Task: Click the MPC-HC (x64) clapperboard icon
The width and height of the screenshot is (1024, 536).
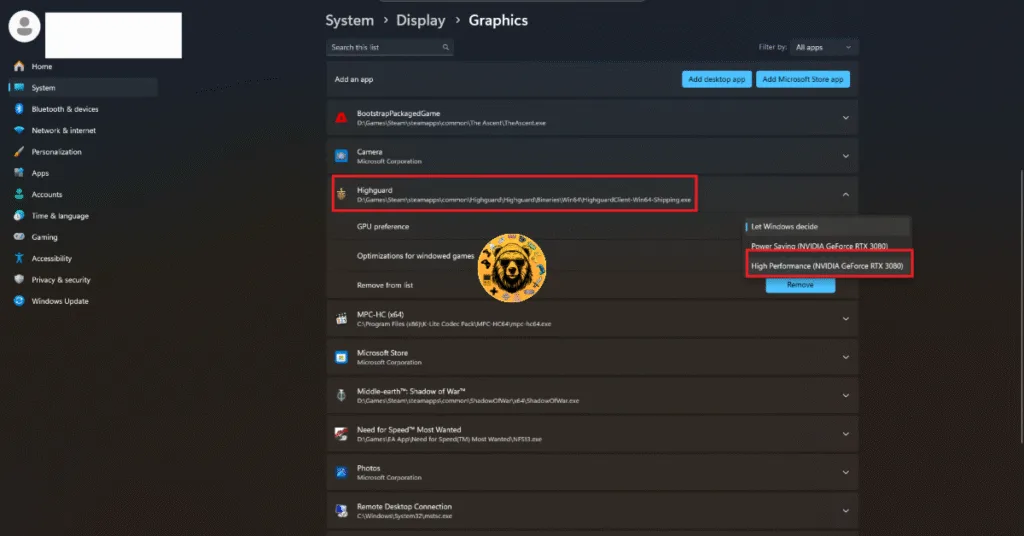Action: point(341,319)
